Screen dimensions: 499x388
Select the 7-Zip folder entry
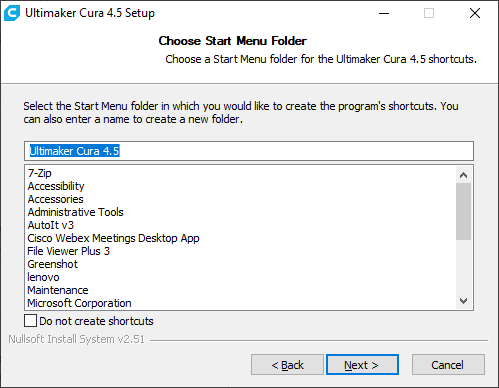(40, 173)
